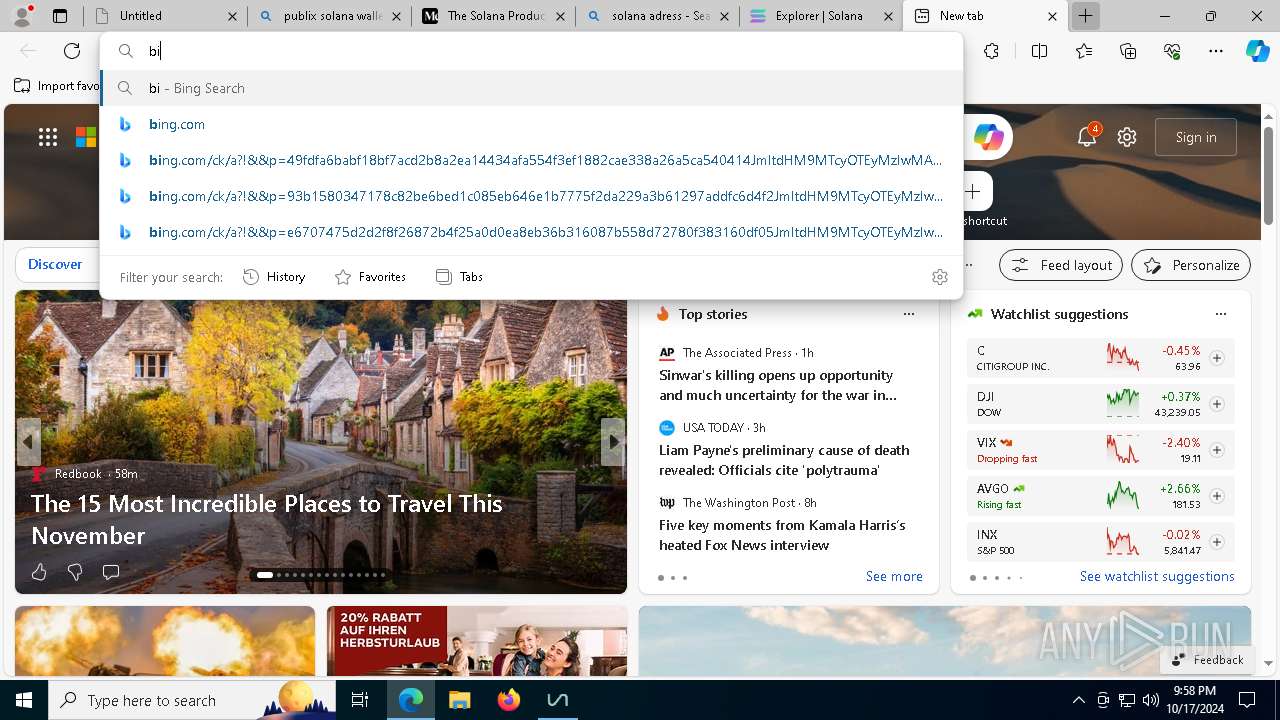This screenshot has width=1280, height=720.
Task: Open comments on travel story
Action: 111,572
